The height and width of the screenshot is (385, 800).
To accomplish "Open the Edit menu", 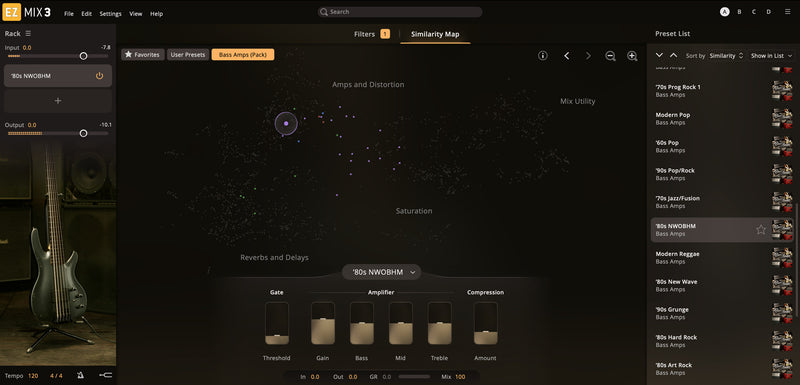I will pos(87,14).
